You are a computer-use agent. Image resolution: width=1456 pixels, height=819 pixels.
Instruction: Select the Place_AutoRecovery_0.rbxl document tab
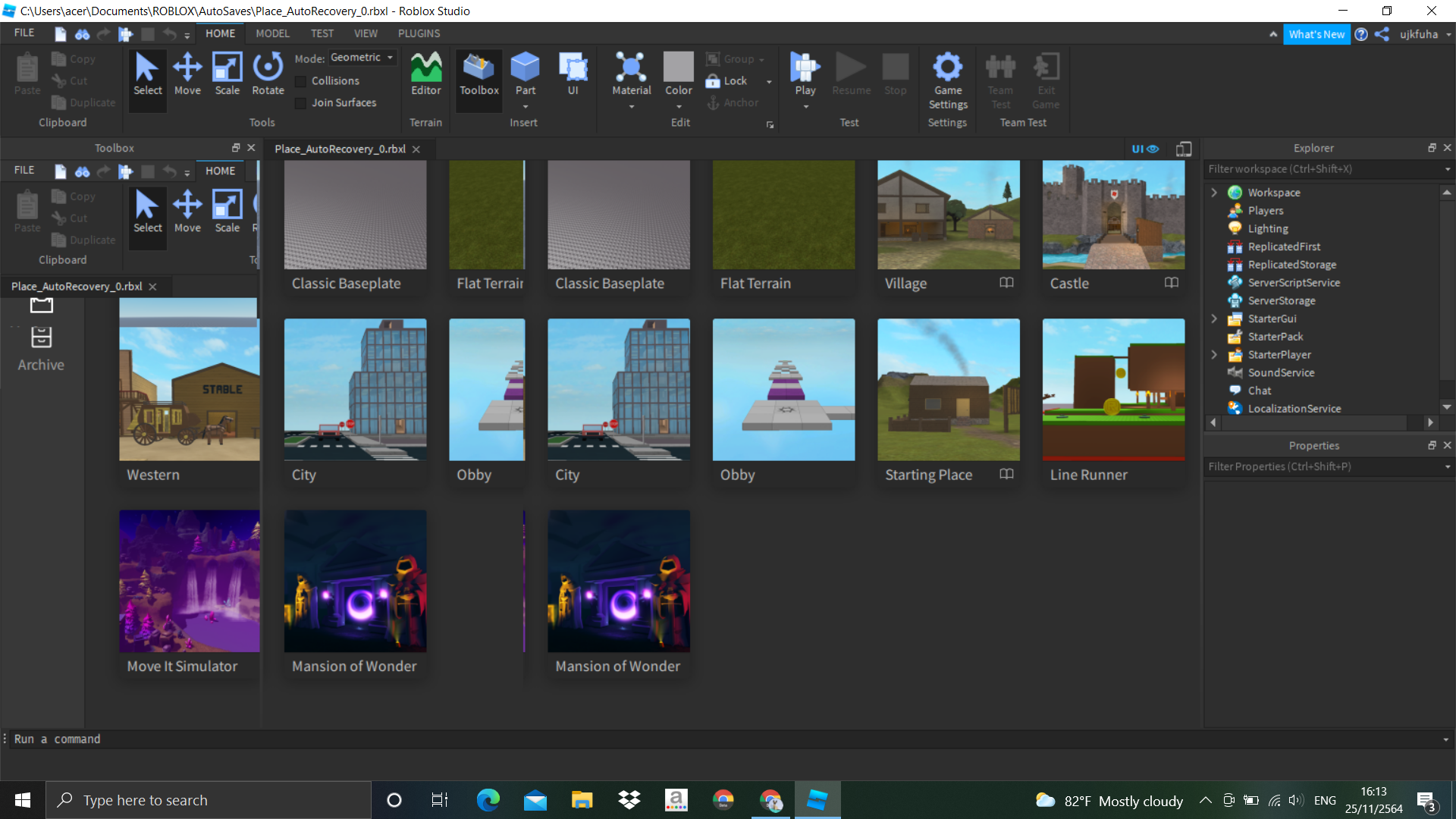click(340, 149)
